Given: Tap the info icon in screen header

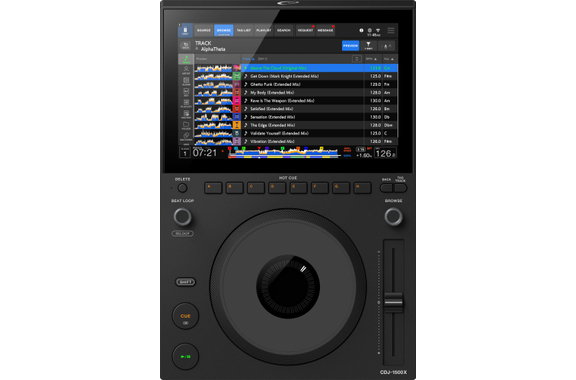Looking at the screenshot, I should click(361, 31).
